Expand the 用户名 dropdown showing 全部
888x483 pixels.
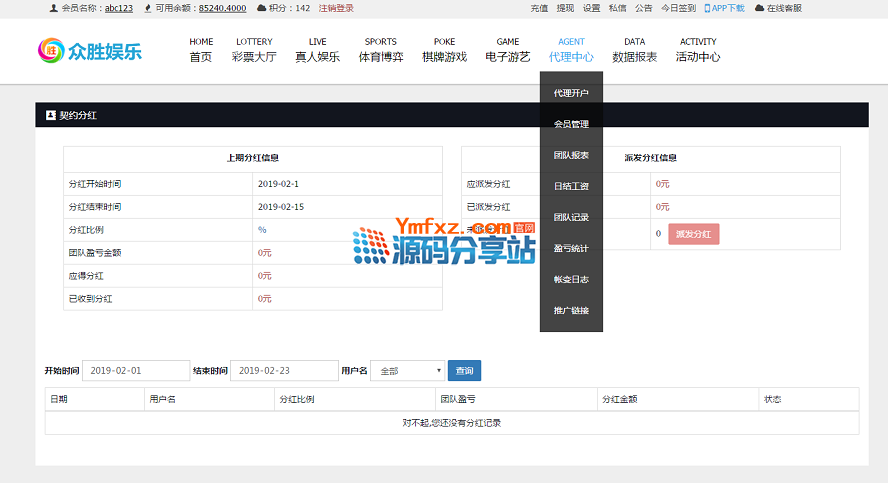[x=411, y=371]
